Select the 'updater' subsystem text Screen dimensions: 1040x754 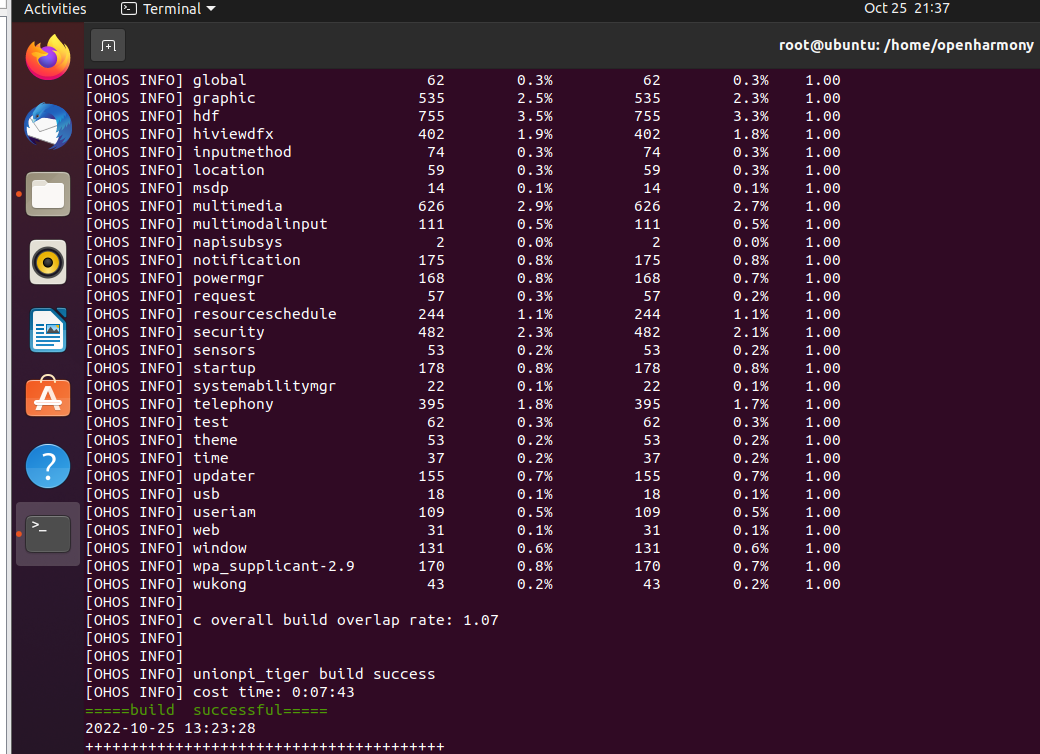(x=224, y=476)
